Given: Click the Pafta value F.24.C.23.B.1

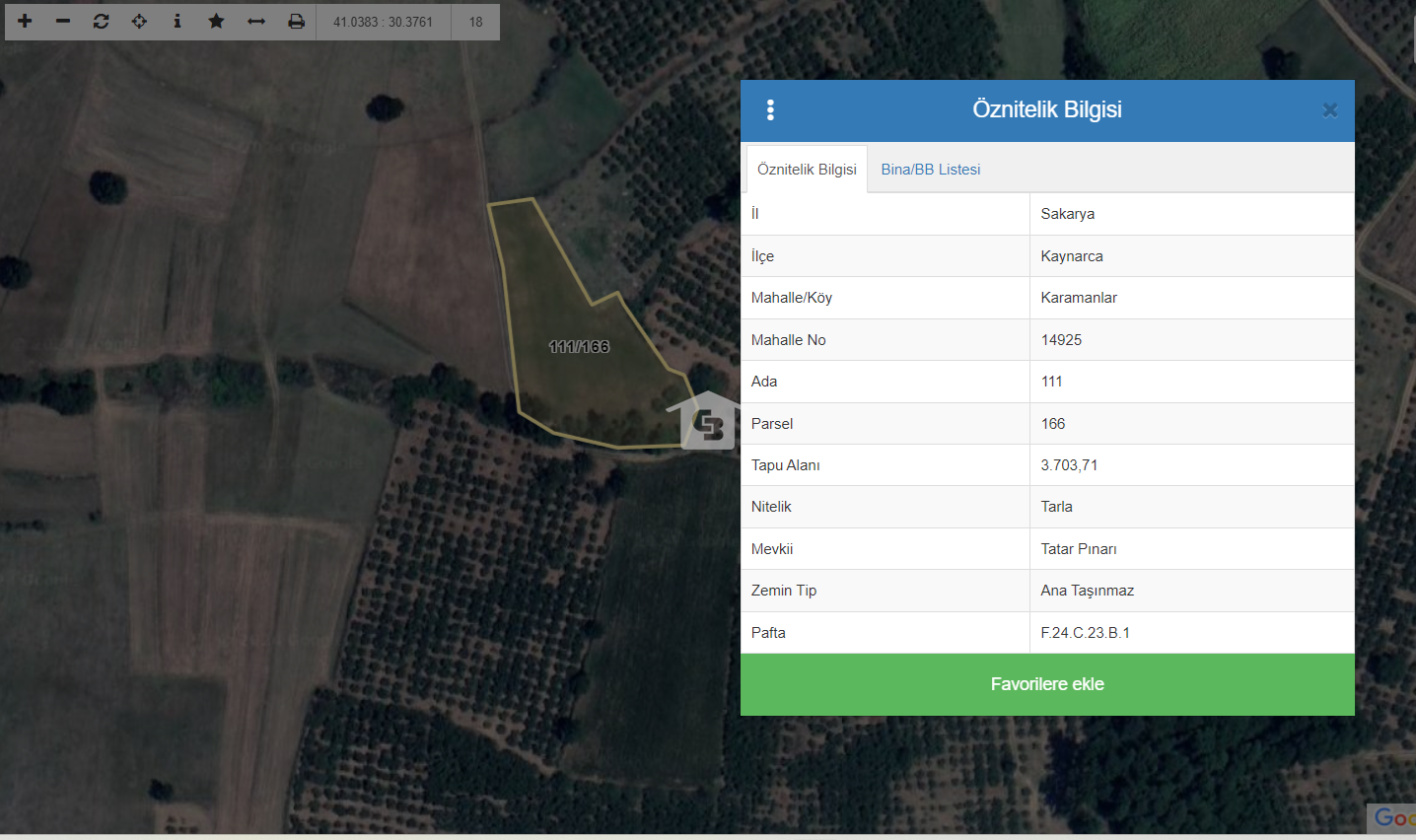Looking at the screenshot, I should (1085, 633).
